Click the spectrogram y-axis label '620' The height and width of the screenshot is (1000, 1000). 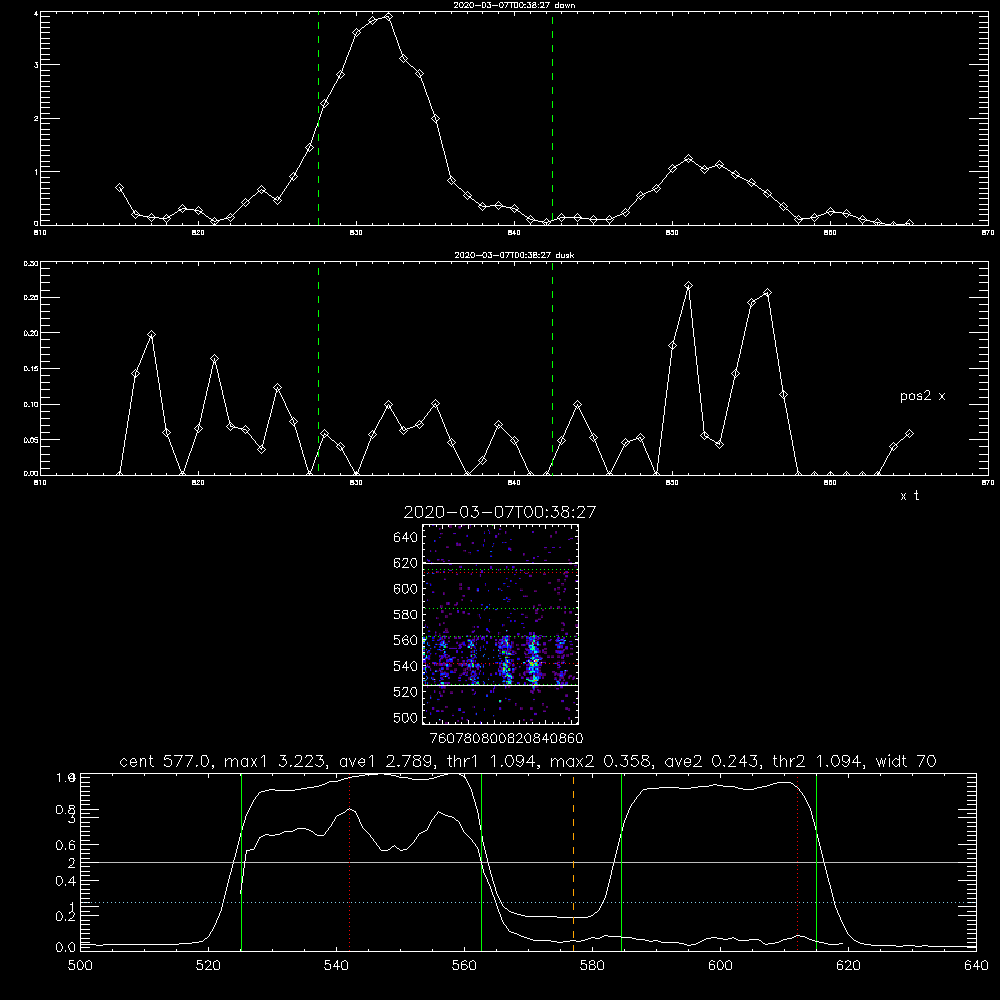pos(406,563)
